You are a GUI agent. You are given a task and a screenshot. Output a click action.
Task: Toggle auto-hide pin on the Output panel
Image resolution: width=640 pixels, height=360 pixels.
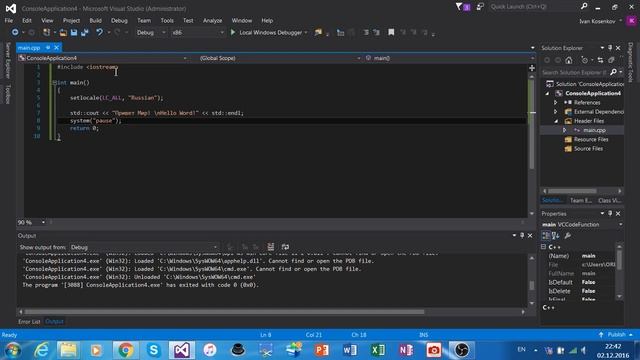click(522, 236)
